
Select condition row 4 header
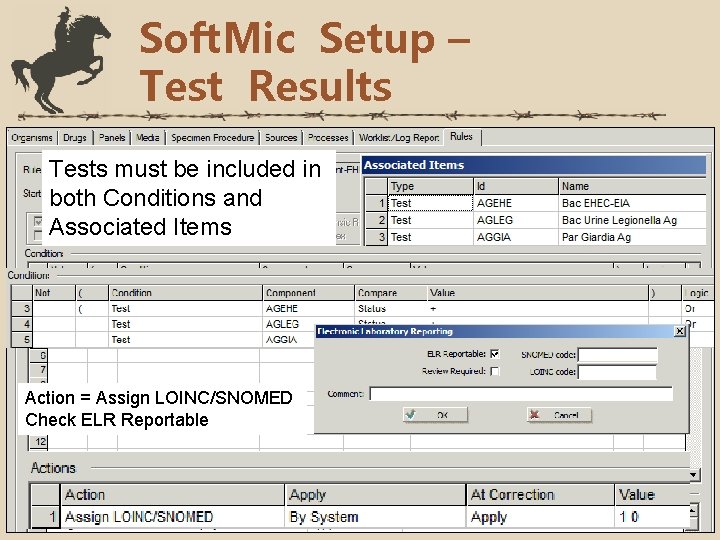(22, 324)
